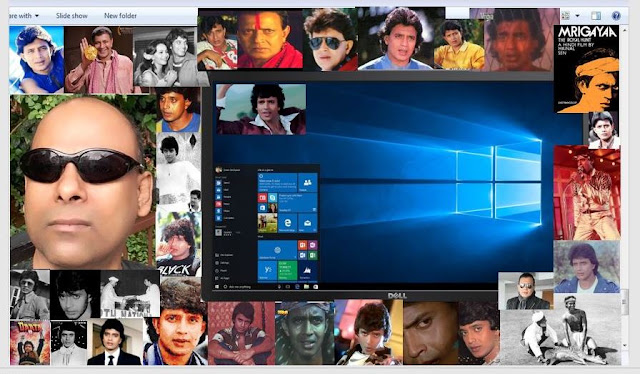Screen dimensions: 640x374
Task: Expand the view options dropdown arrow
Action: 577,16
